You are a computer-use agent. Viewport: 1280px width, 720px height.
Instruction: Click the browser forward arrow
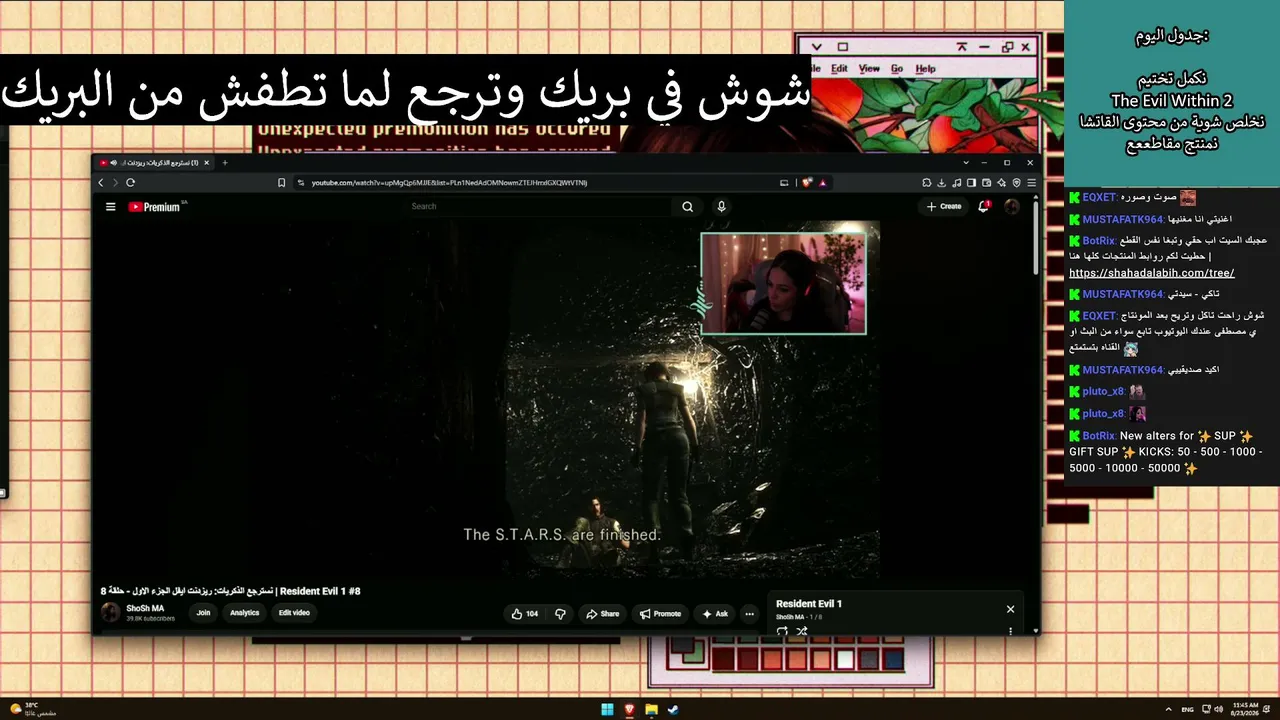[x=115, y=183]
